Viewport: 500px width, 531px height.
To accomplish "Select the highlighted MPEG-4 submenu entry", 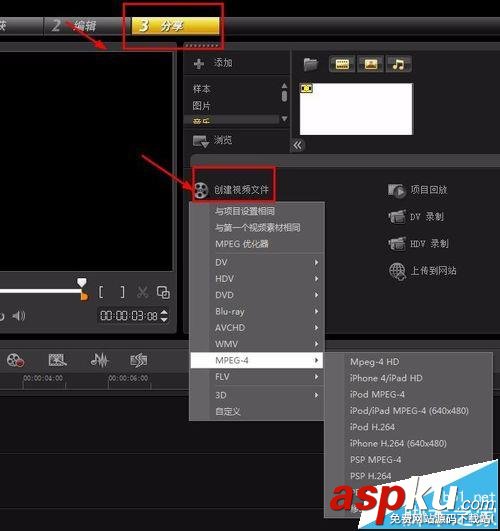I will (256, 360).
